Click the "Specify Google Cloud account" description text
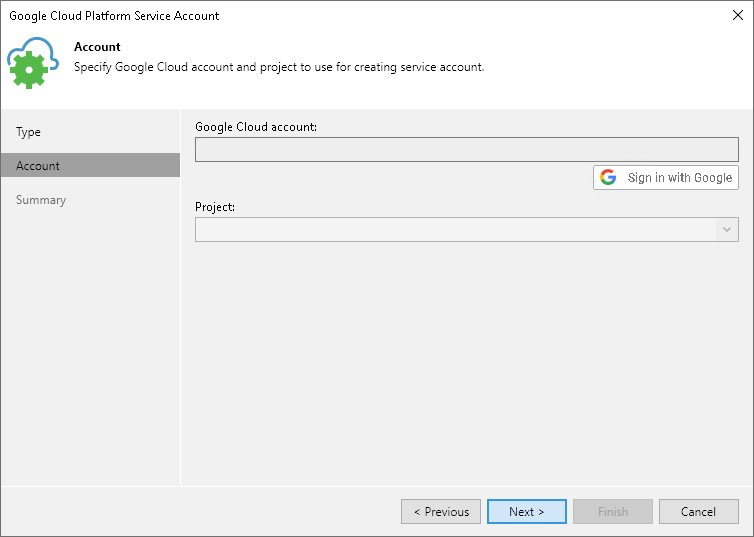Screen dimensions: 754x537 [x=279, y=67]
